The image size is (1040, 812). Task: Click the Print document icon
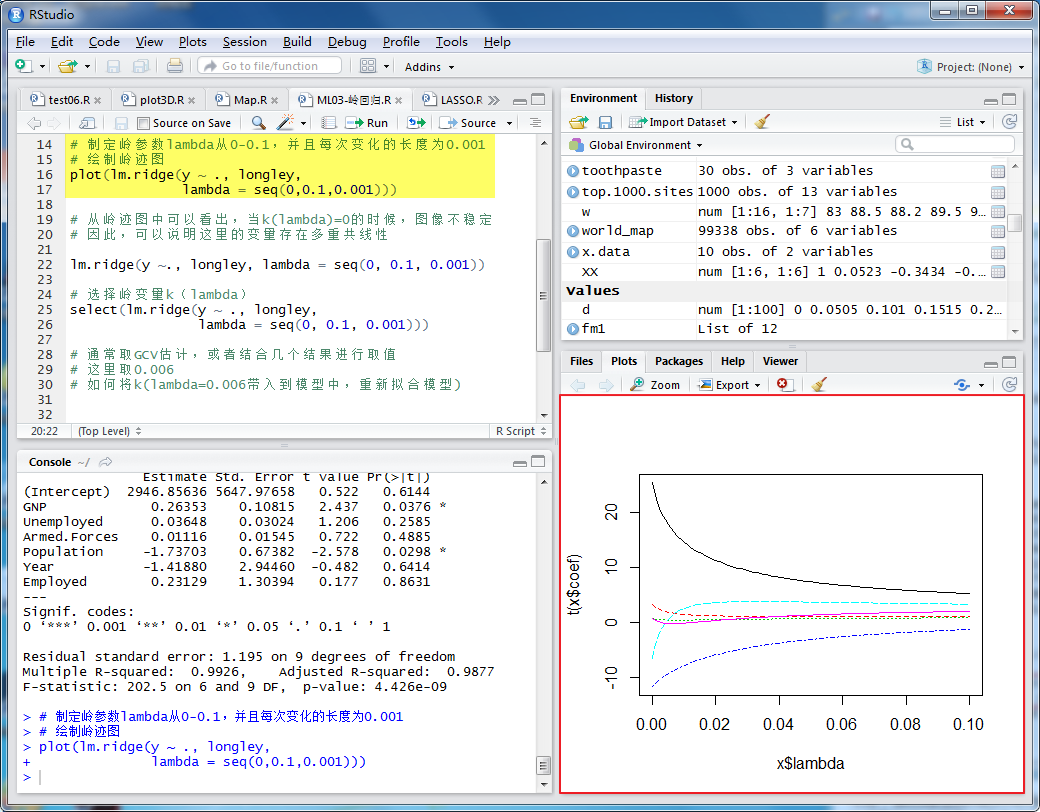[175, 66]
